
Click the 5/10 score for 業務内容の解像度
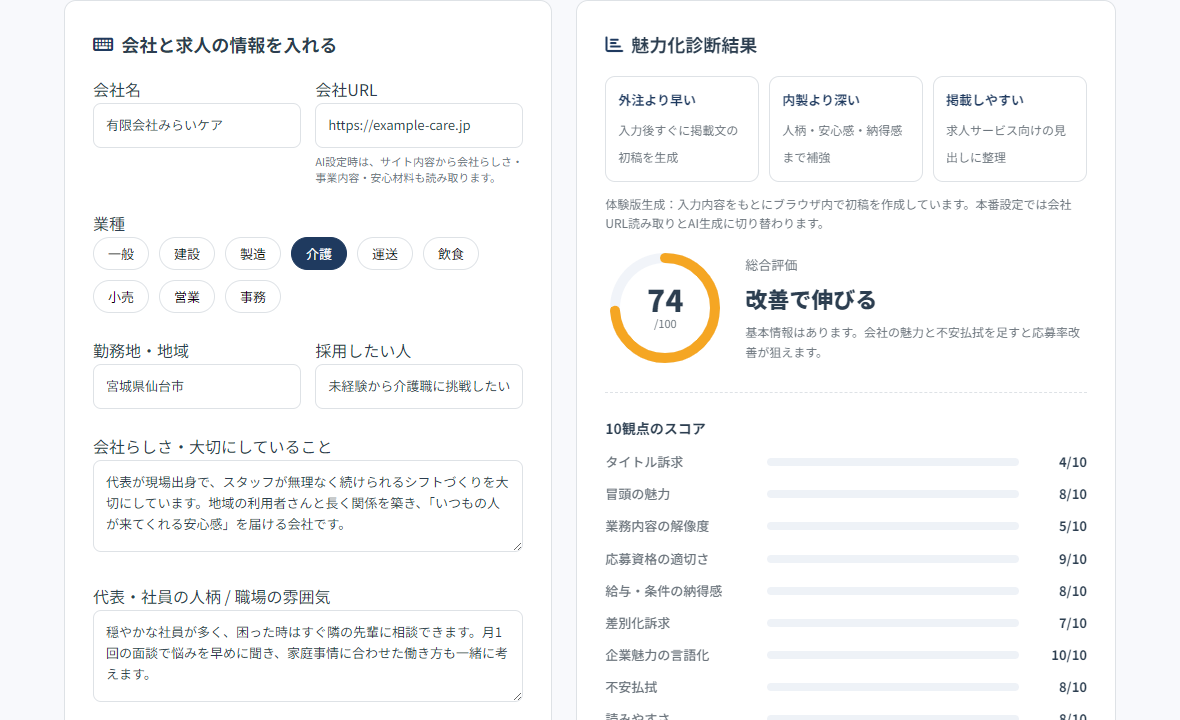coord(1072,527)
